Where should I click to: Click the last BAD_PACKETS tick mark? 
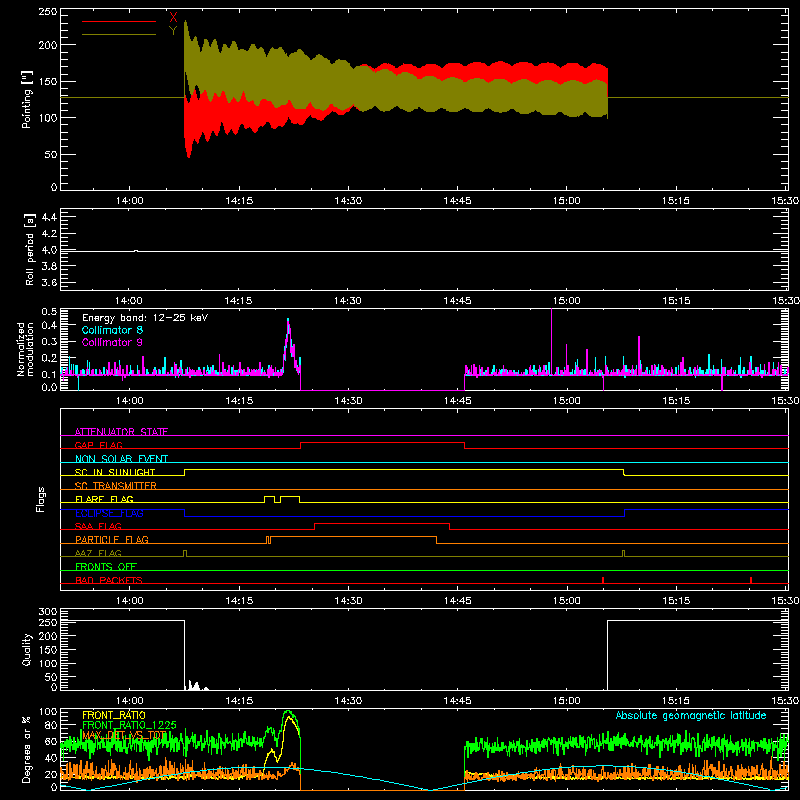pos(751,580)
